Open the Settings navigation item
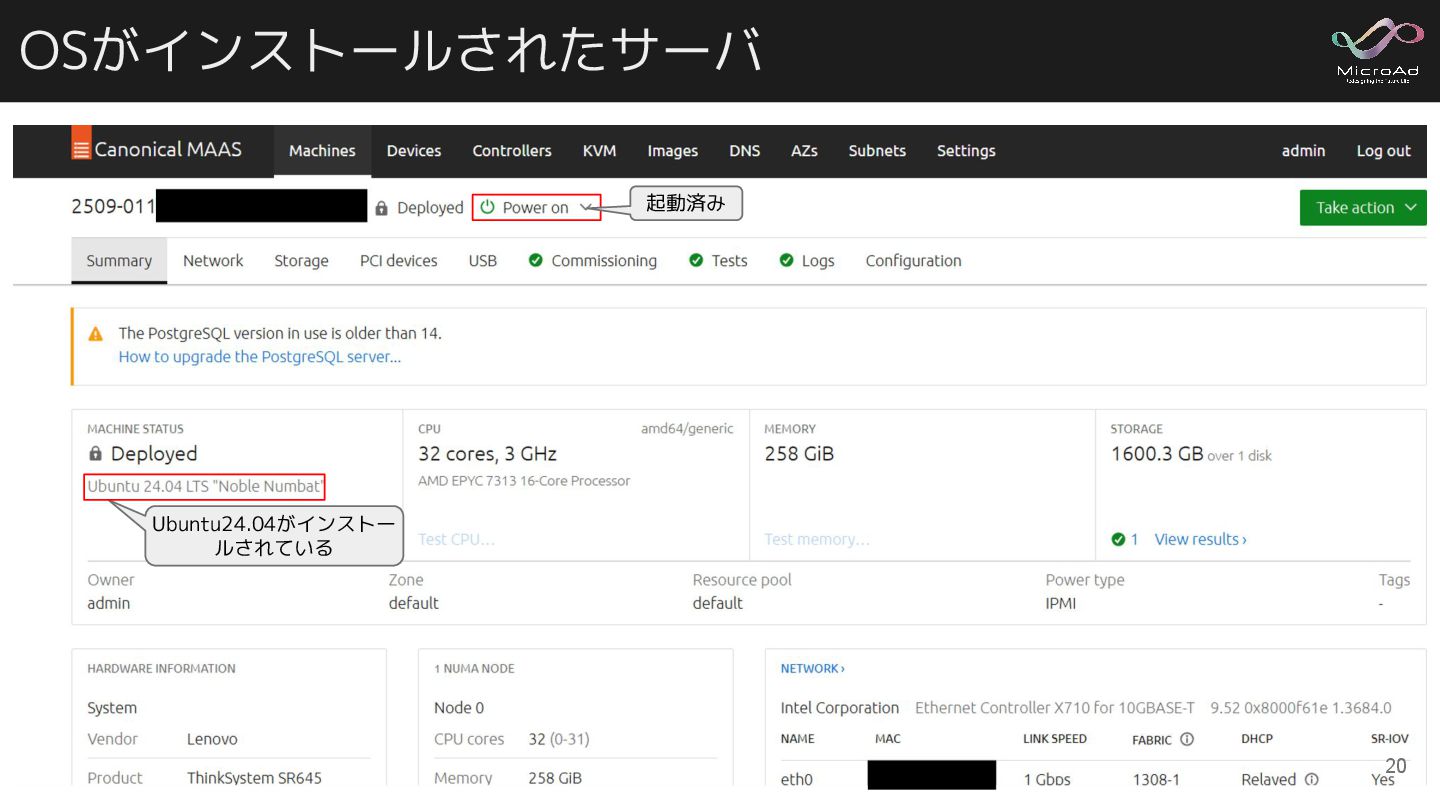 coord(965,151)
